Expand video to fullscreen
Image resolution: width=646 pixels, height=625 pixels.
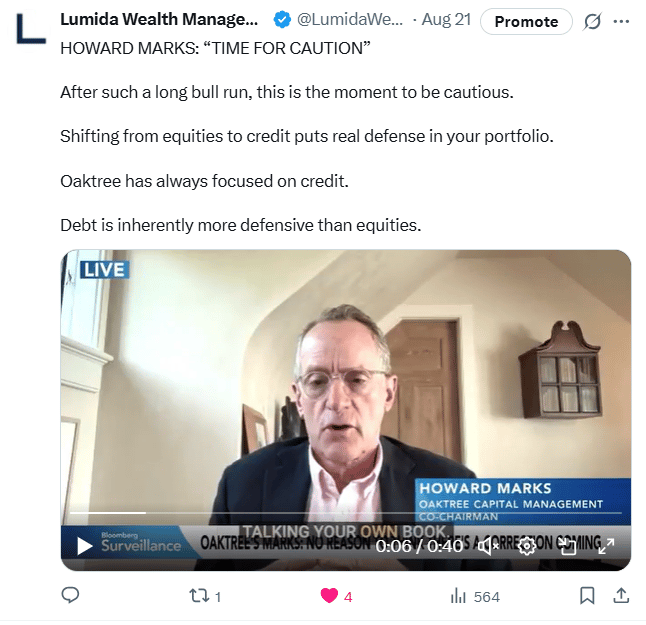pos(606,546)
